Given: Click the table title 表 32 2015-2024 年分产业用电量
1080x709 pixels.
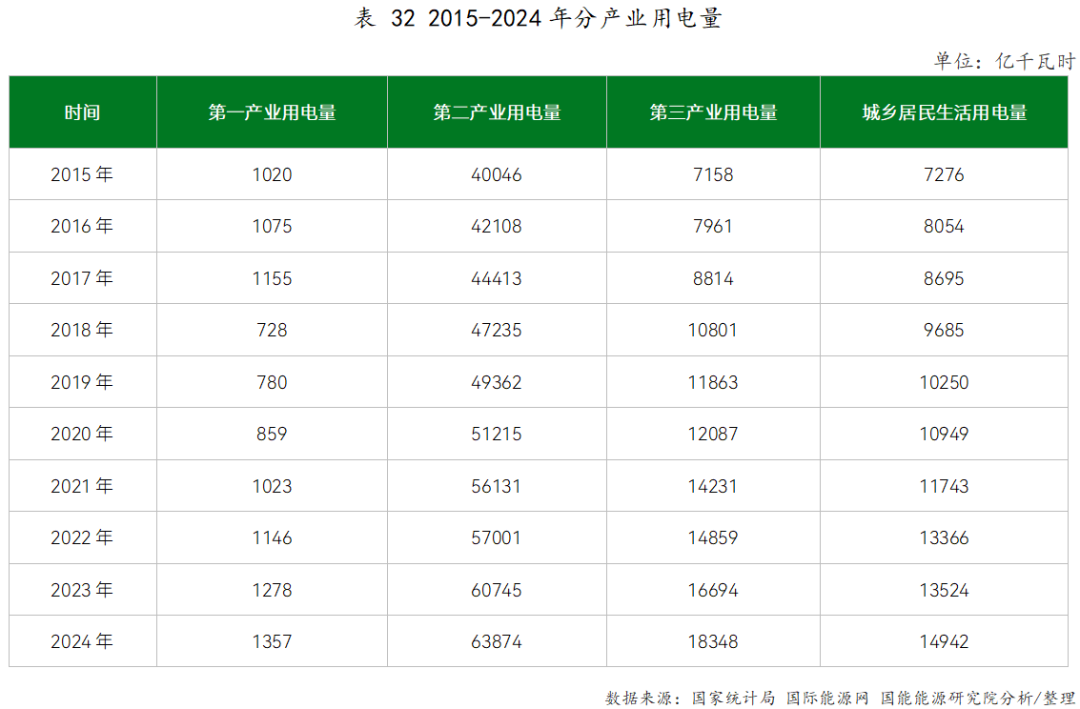Looking at the screenshot, I should [x=538, y=20].
